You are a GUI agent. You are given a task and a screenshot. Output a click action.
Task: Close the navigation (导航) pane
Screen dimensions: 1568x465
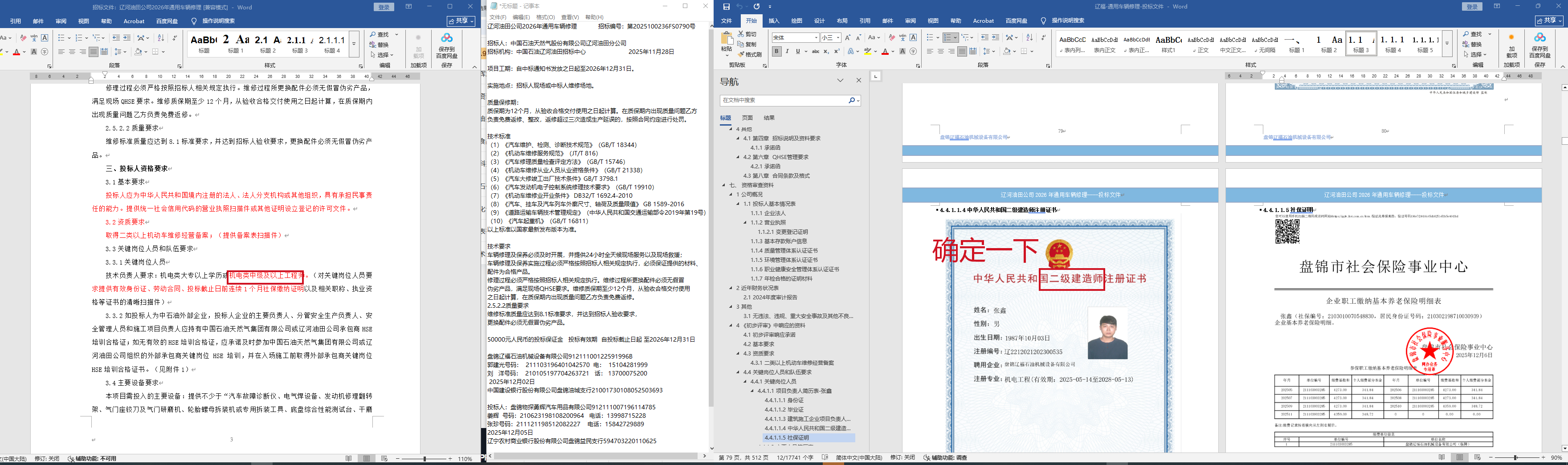pyautogui.click(x=859, y=80)
